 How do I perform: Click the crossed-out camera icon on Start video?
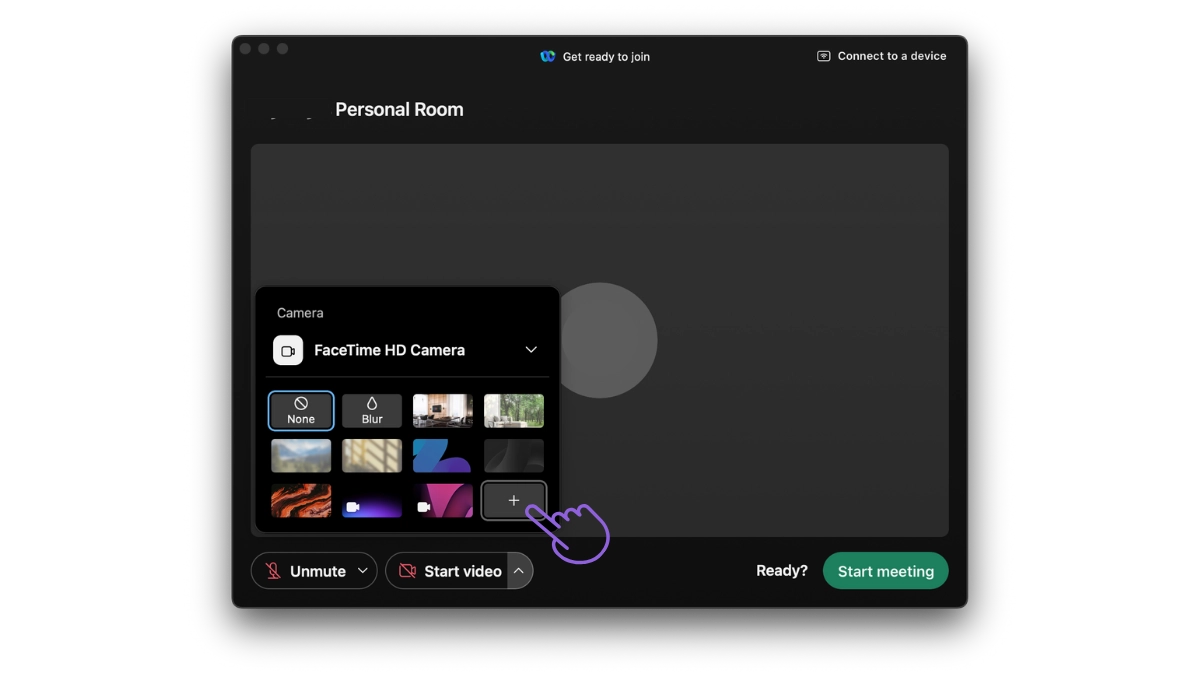click(x=407, y=570)
